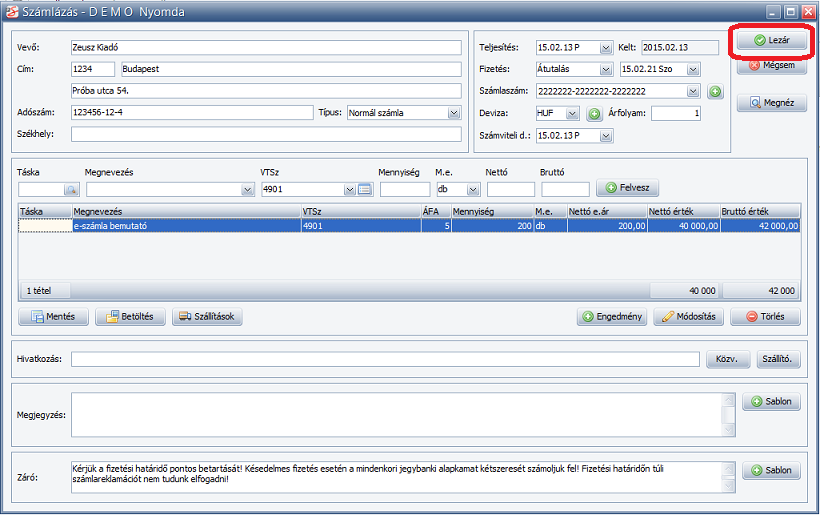This screenshot has width=820, height=515.
Task: Click the Mégsem cancel button
Action: coord(772,66)
